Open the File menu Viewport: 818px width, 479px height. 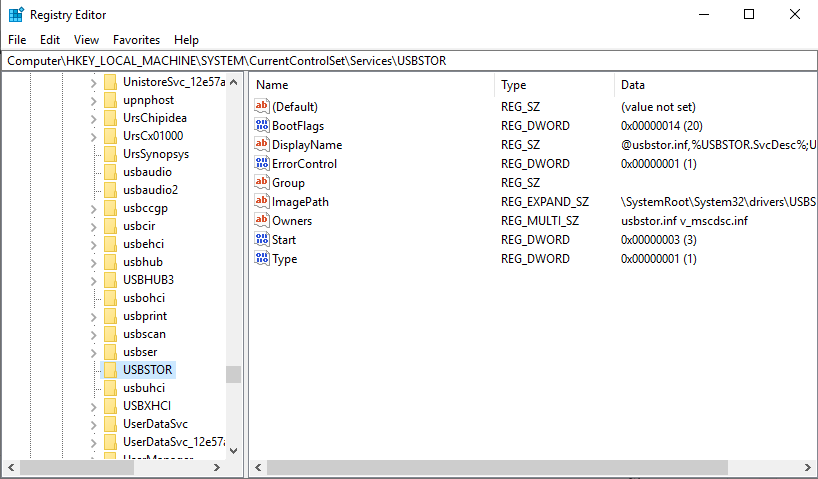tap(17, 40)
